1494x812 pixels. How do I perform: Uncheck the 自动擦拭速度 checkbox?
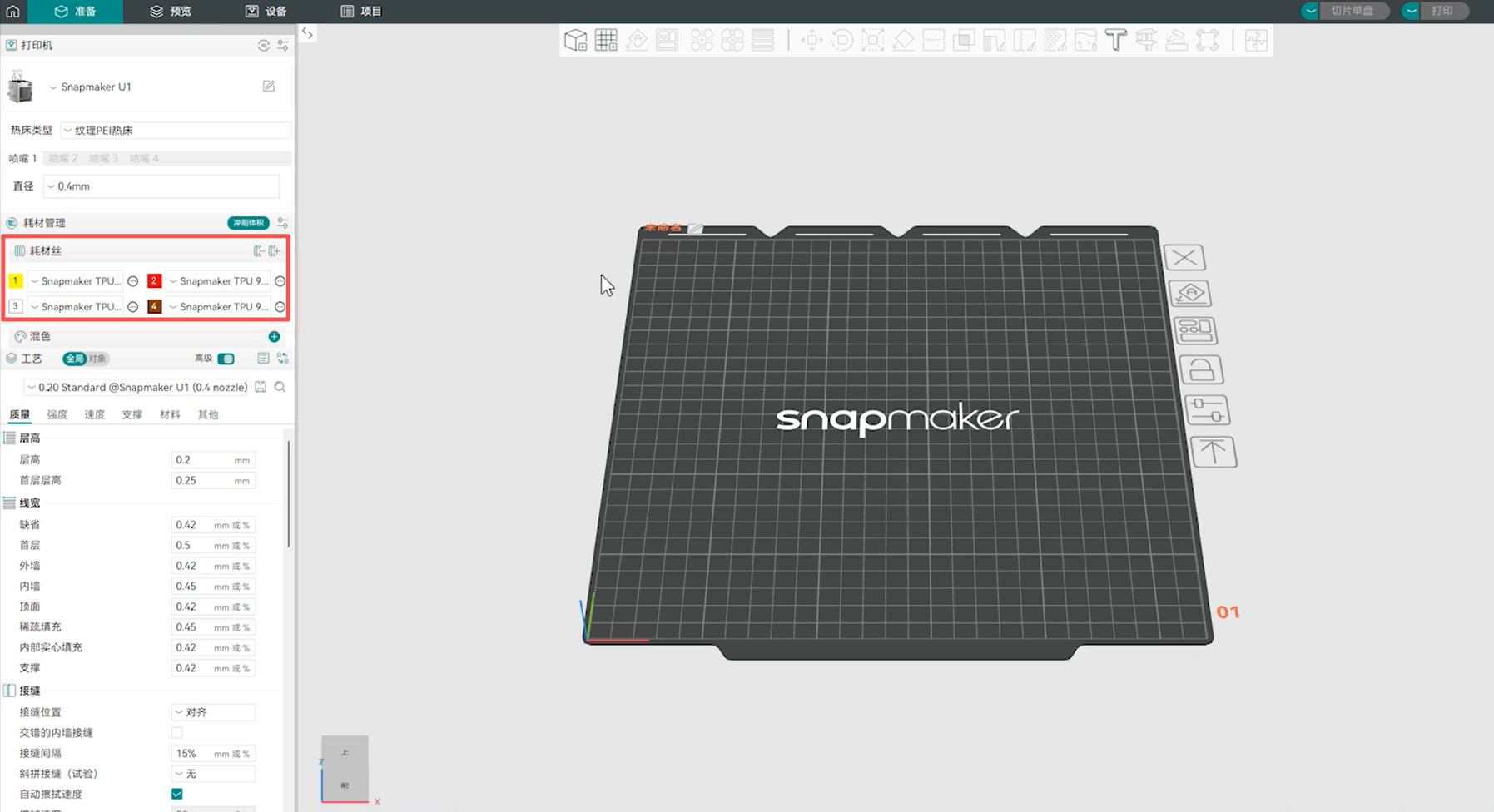(177, 794)
